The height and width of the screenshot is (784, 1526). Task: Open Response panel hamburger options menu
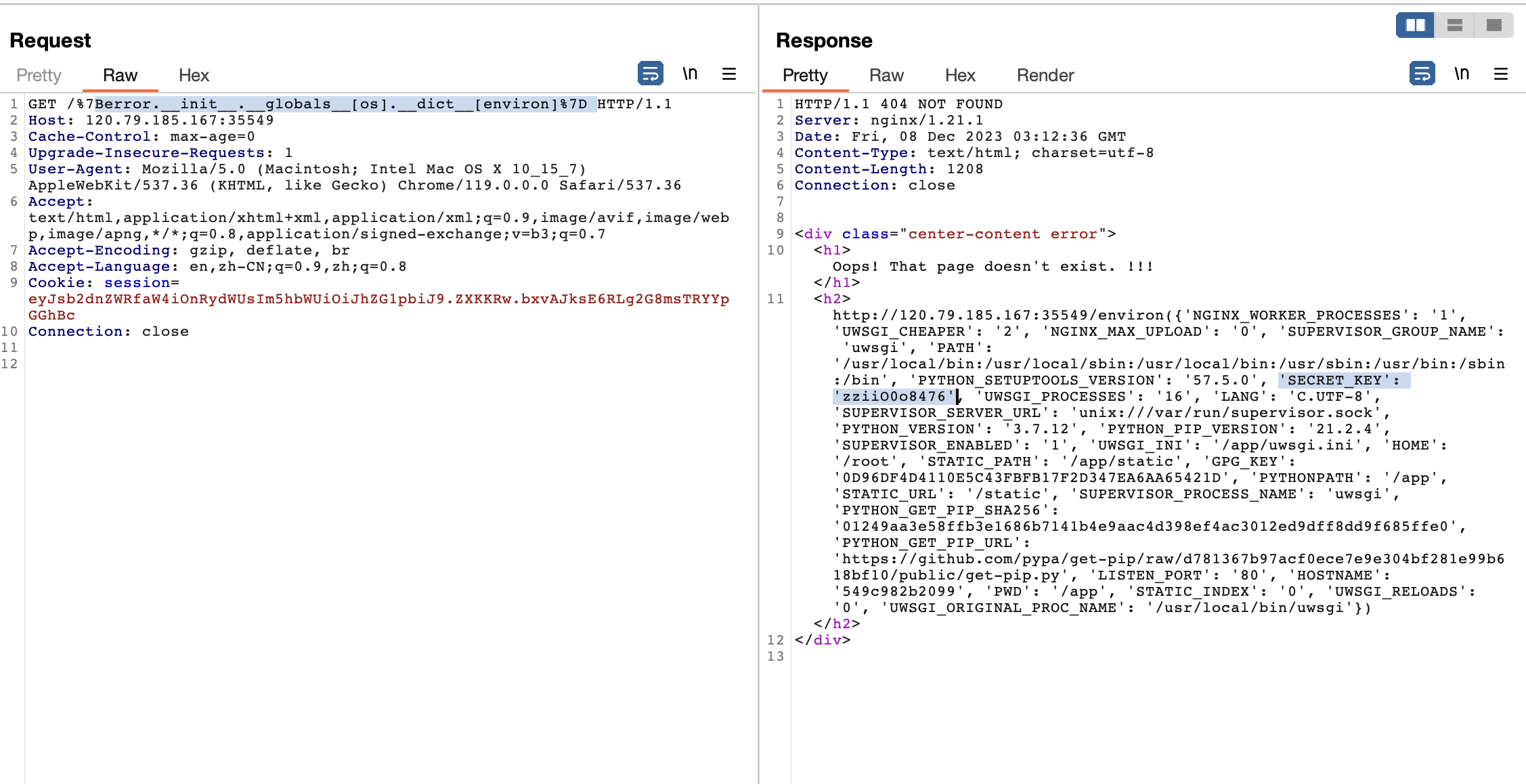(1500, 74)
